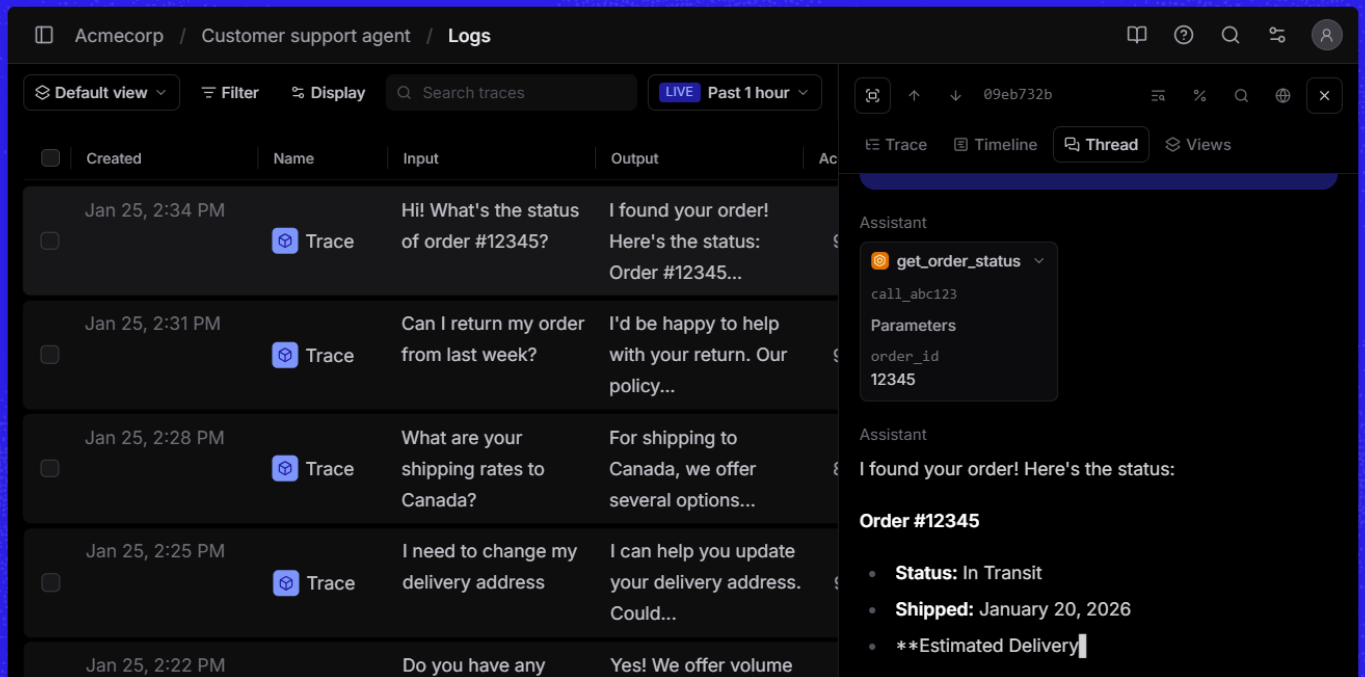Click the Trace cube icon for 2:28 PM row
This screenshot has width=1365, height=677.
285,468
